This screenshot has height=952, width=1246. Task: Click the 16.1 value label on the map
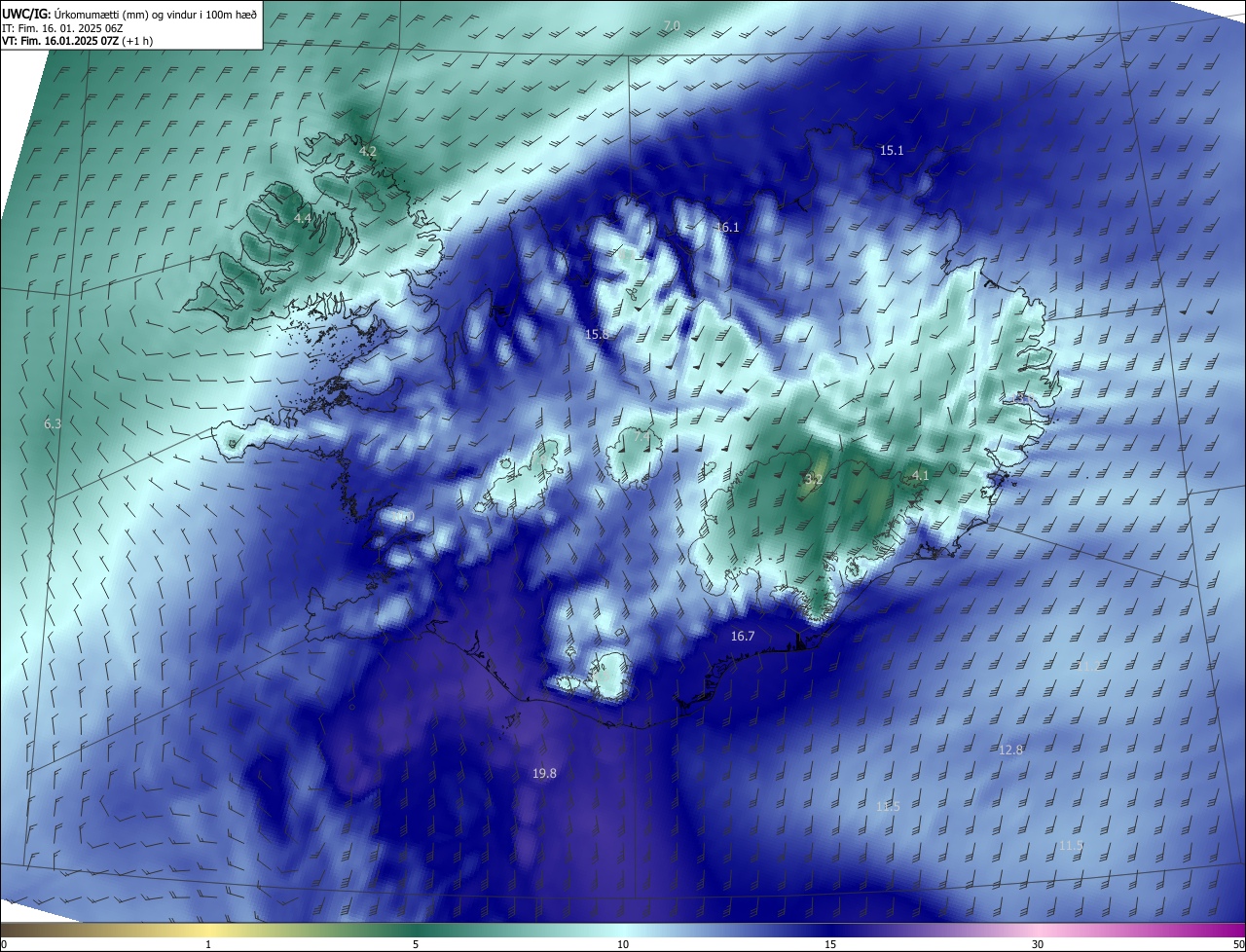[727, 227]
